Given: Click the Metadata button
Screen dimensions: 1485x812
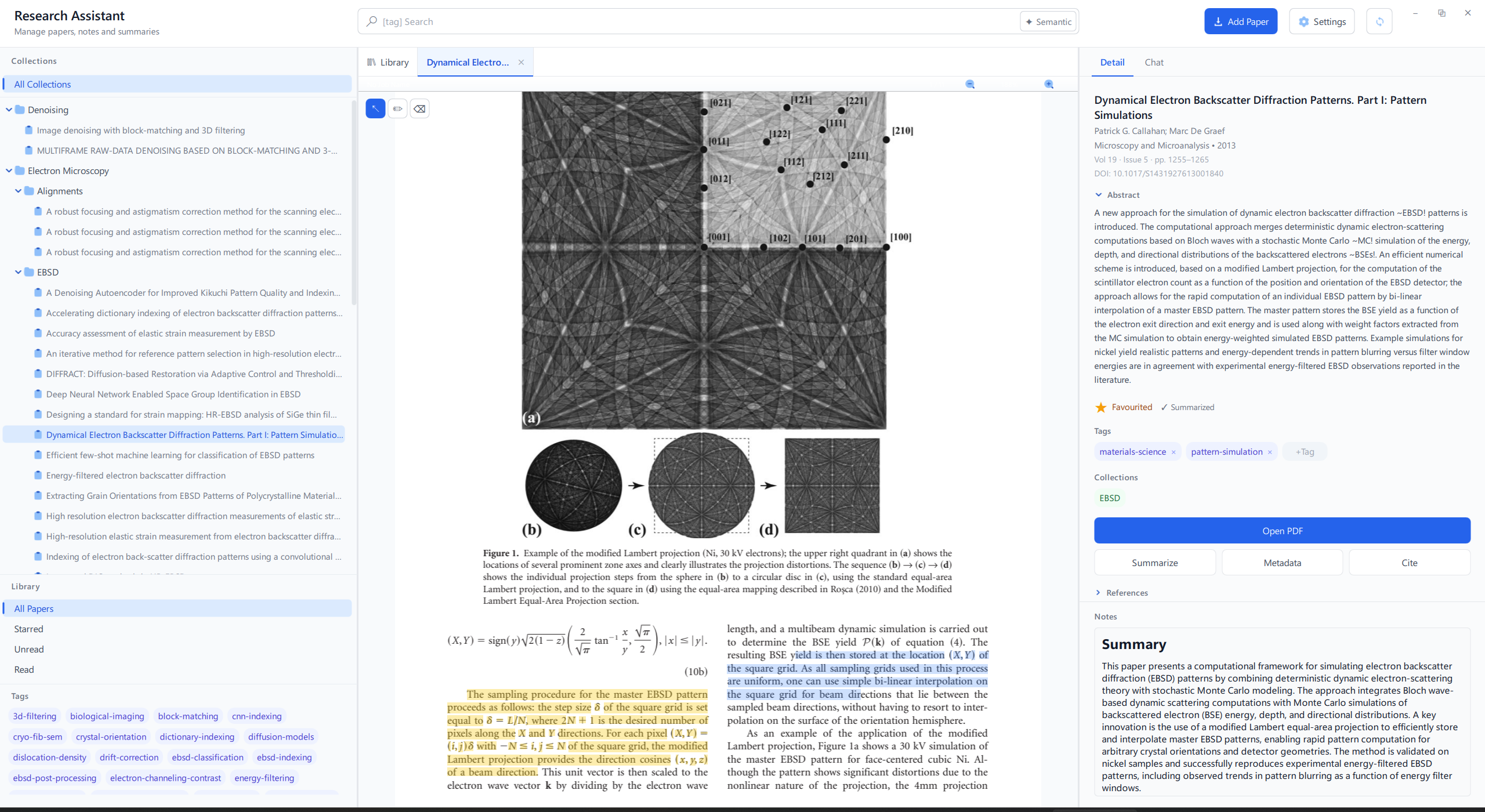Looking at the screenshot, I should tap(1282, 563).
